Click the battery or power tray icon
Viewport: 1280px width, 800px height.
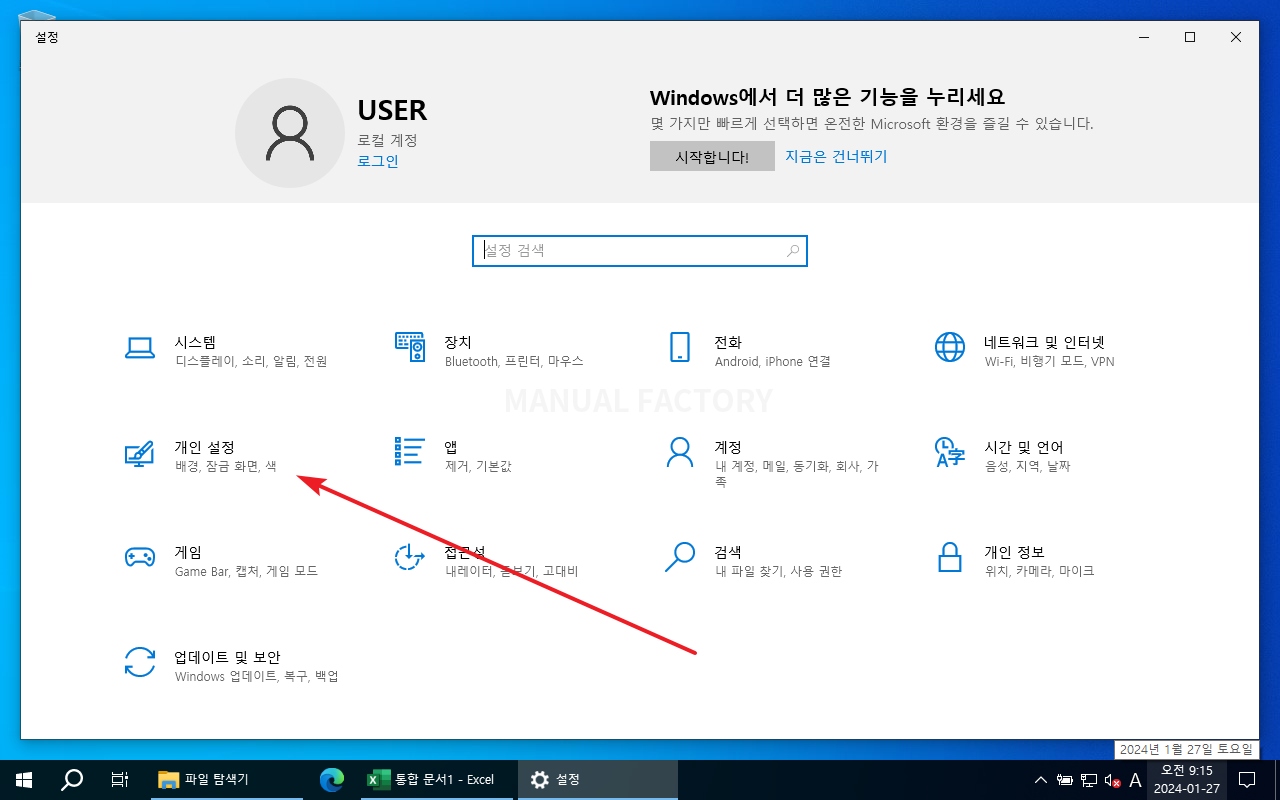pos(1065,780)
